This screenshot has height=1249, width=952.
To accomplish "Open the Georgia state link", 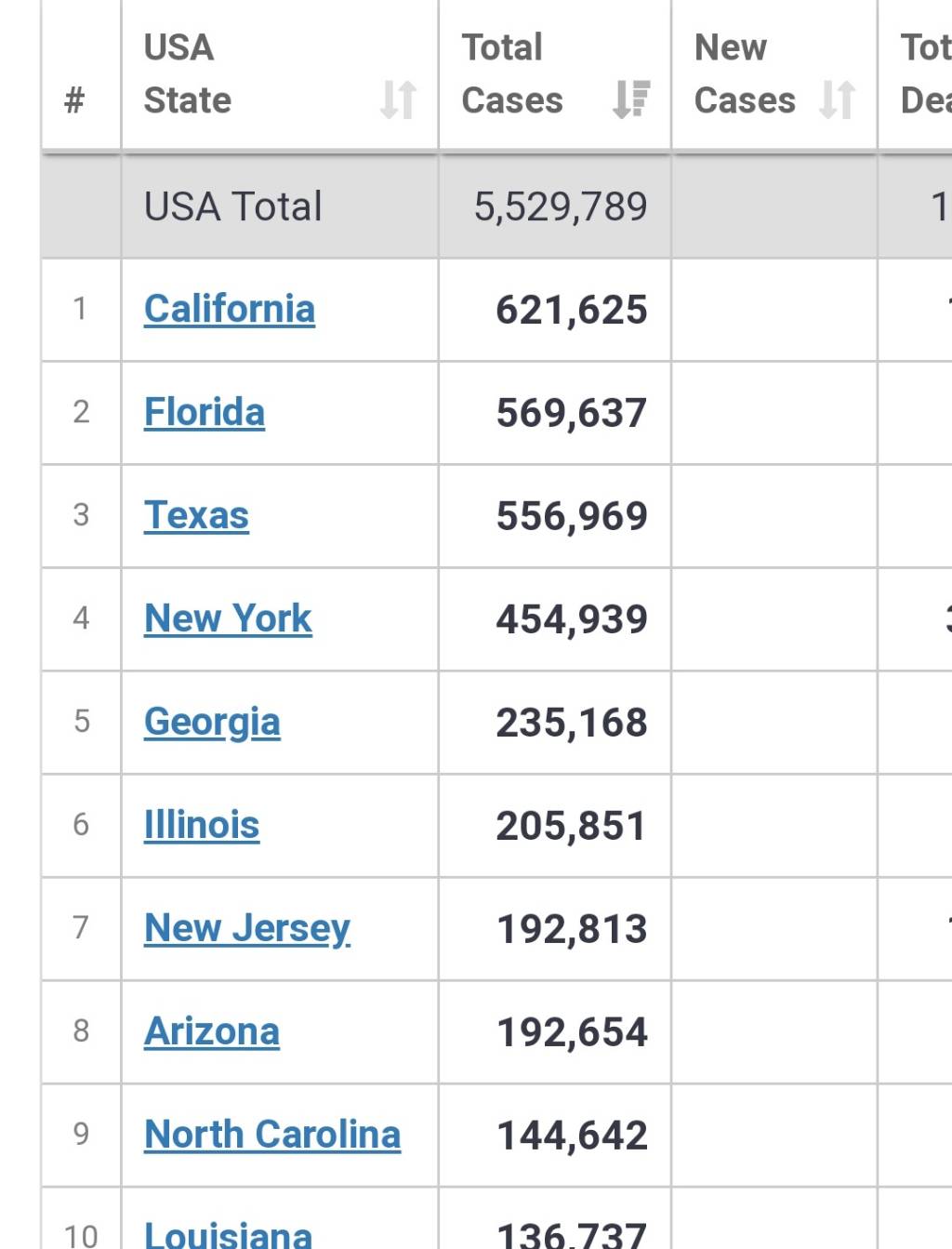I will point(212,722).
